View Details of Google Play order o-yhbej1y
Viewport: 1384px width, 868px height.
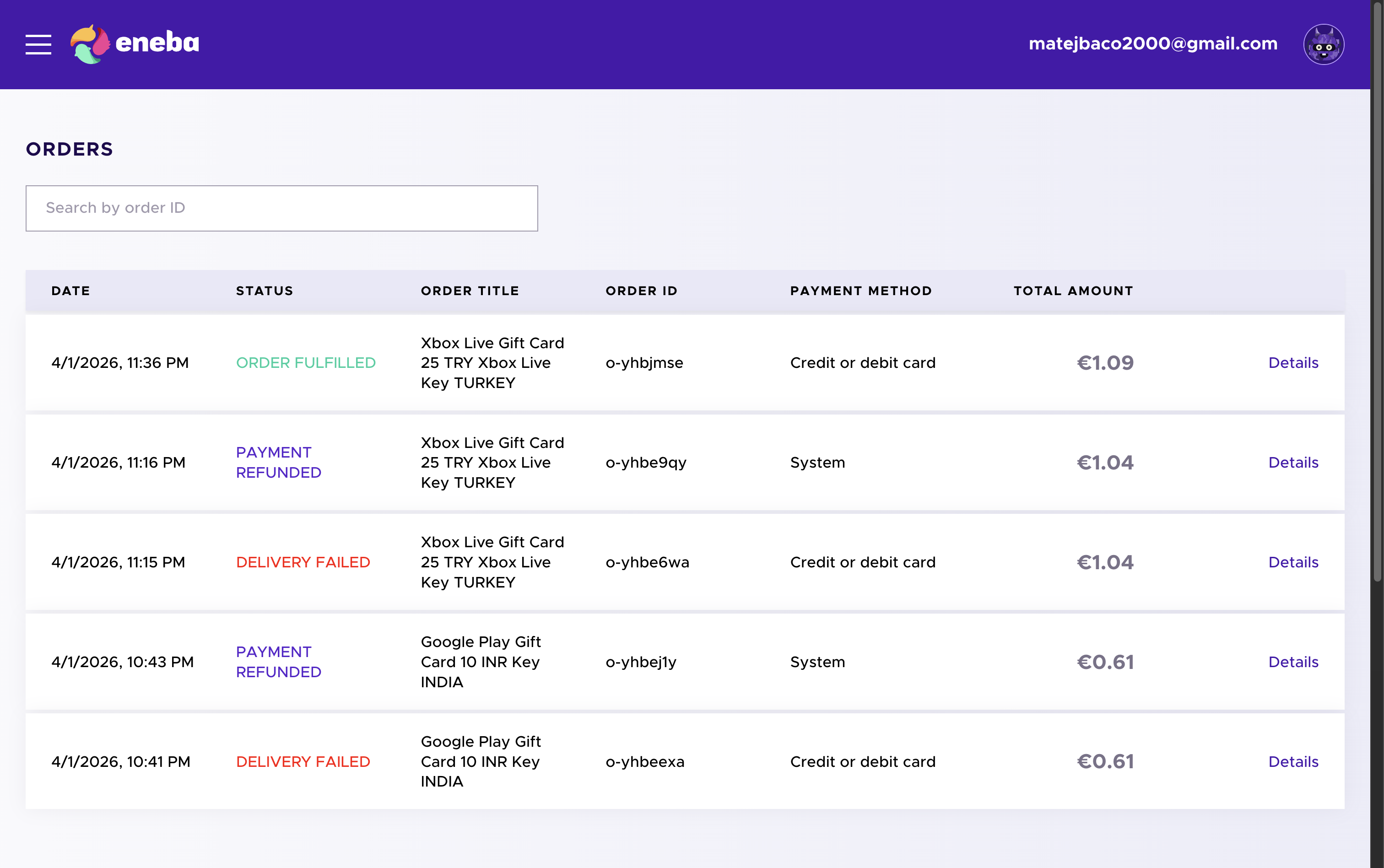point(1293,661)
